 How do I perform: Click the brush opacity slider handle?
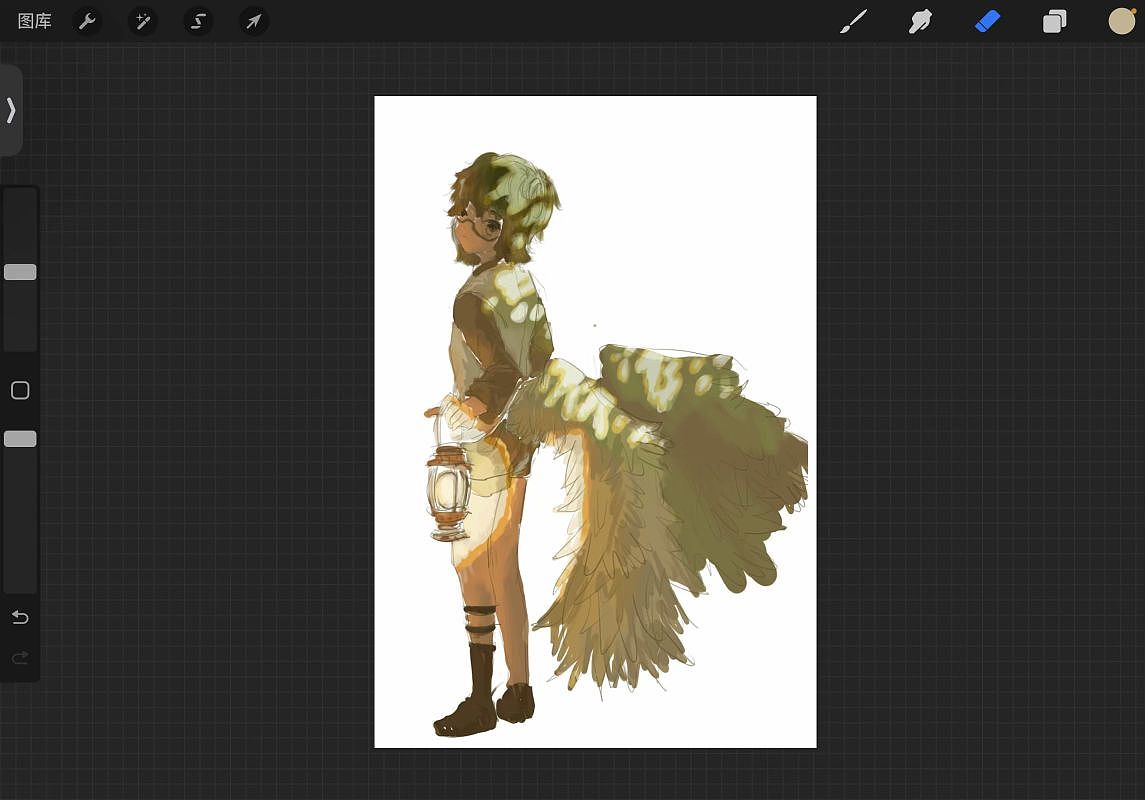pos(20,439)
